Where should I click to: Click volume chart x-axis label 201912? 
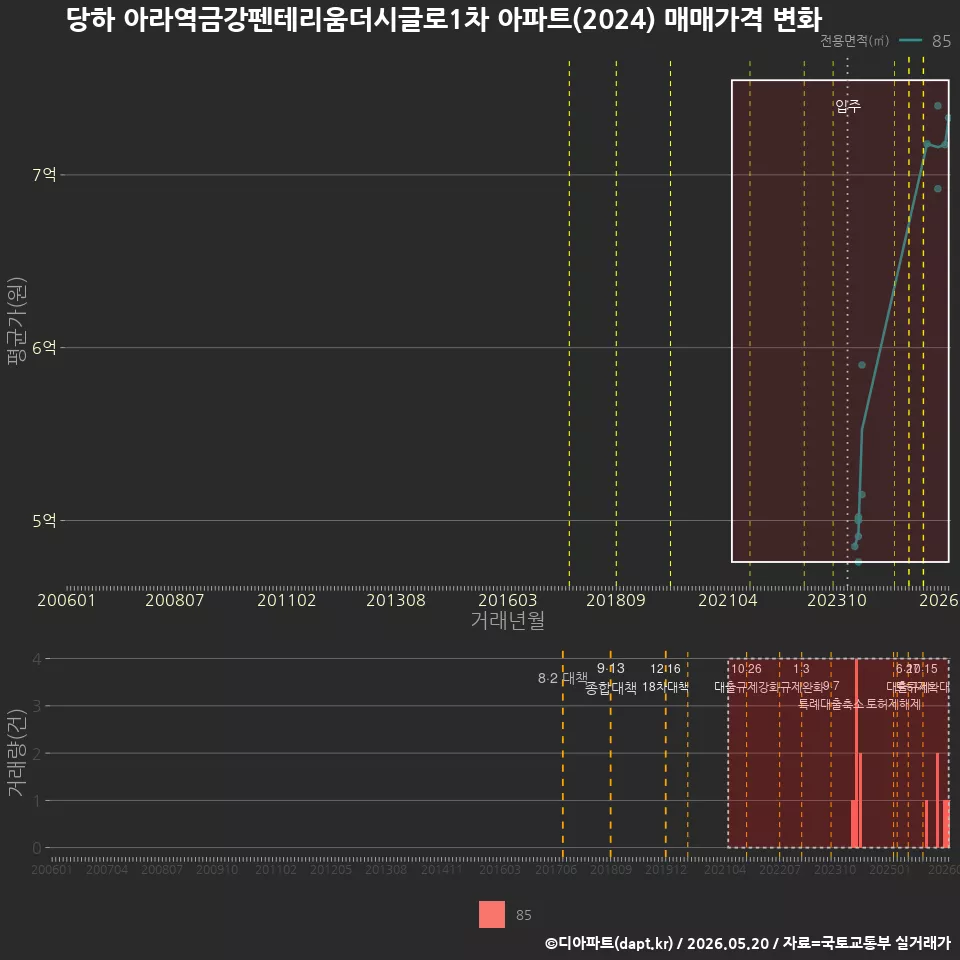click(666, 869)
